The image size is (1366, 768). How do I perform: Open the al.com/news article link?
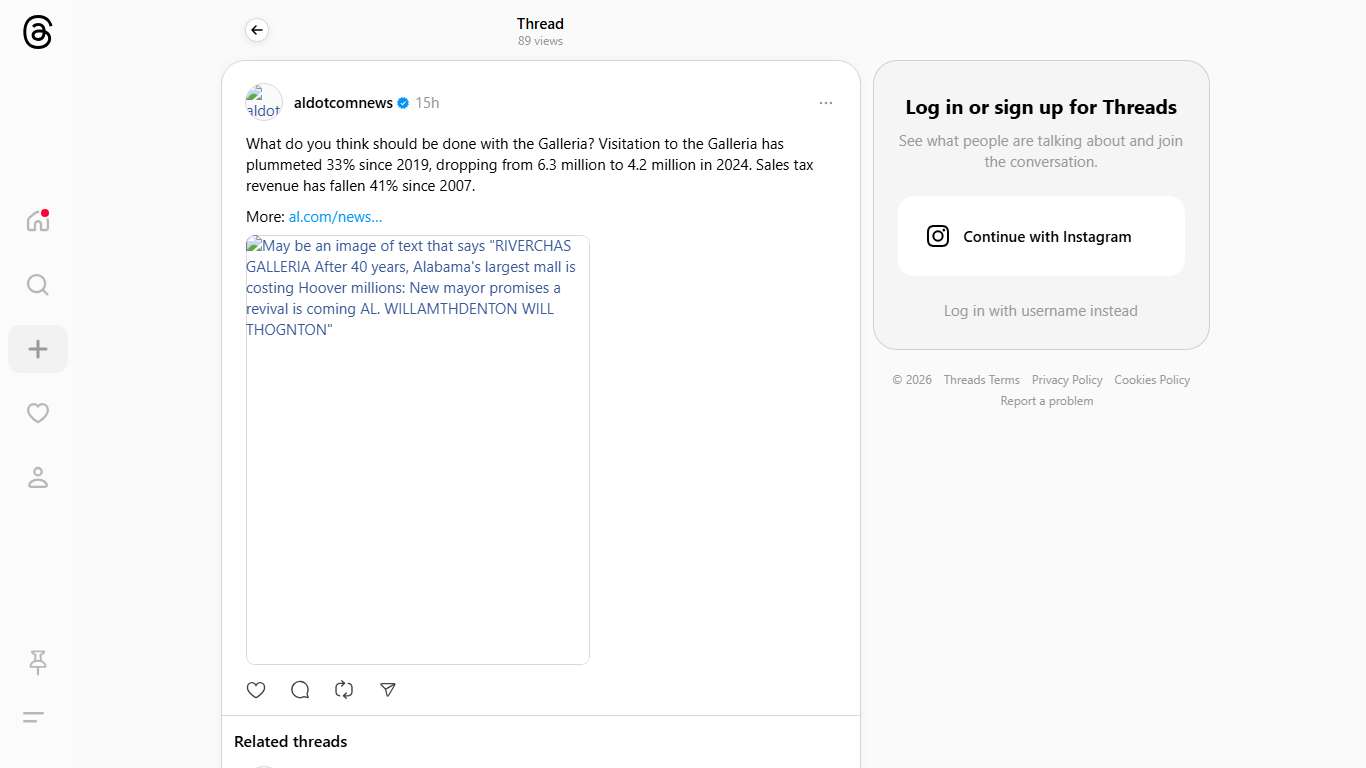(335, 217)
